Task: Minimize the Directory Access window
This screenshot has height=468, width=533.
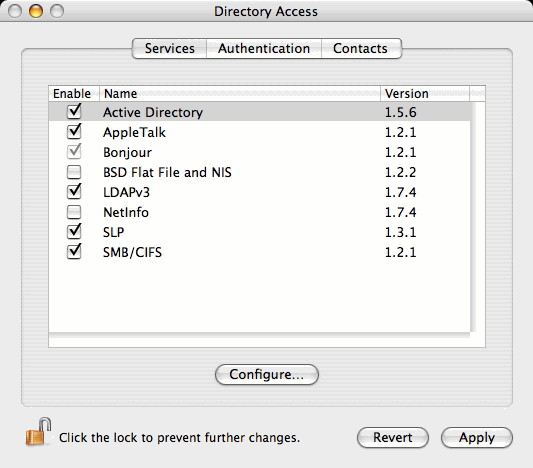Action: (x=36, y=11)
